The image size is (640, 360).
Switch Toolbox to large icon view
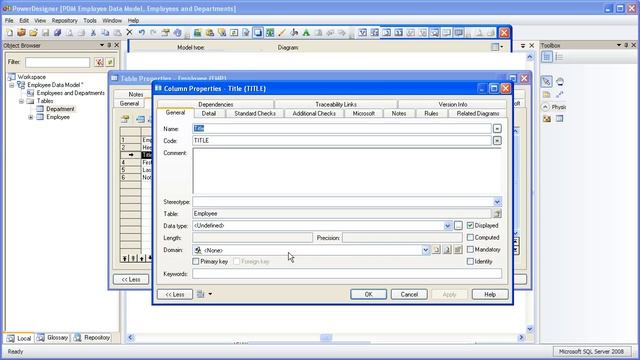[x=547, y=57]
